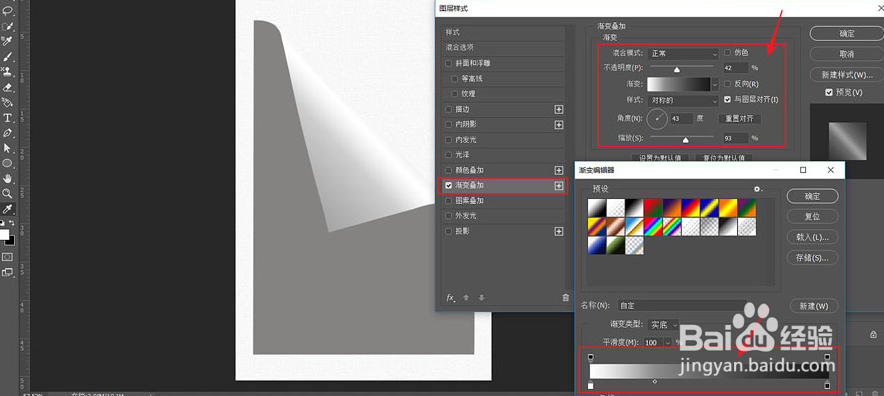Click 存储(S)... in Gradient Editor

point(812,258)
